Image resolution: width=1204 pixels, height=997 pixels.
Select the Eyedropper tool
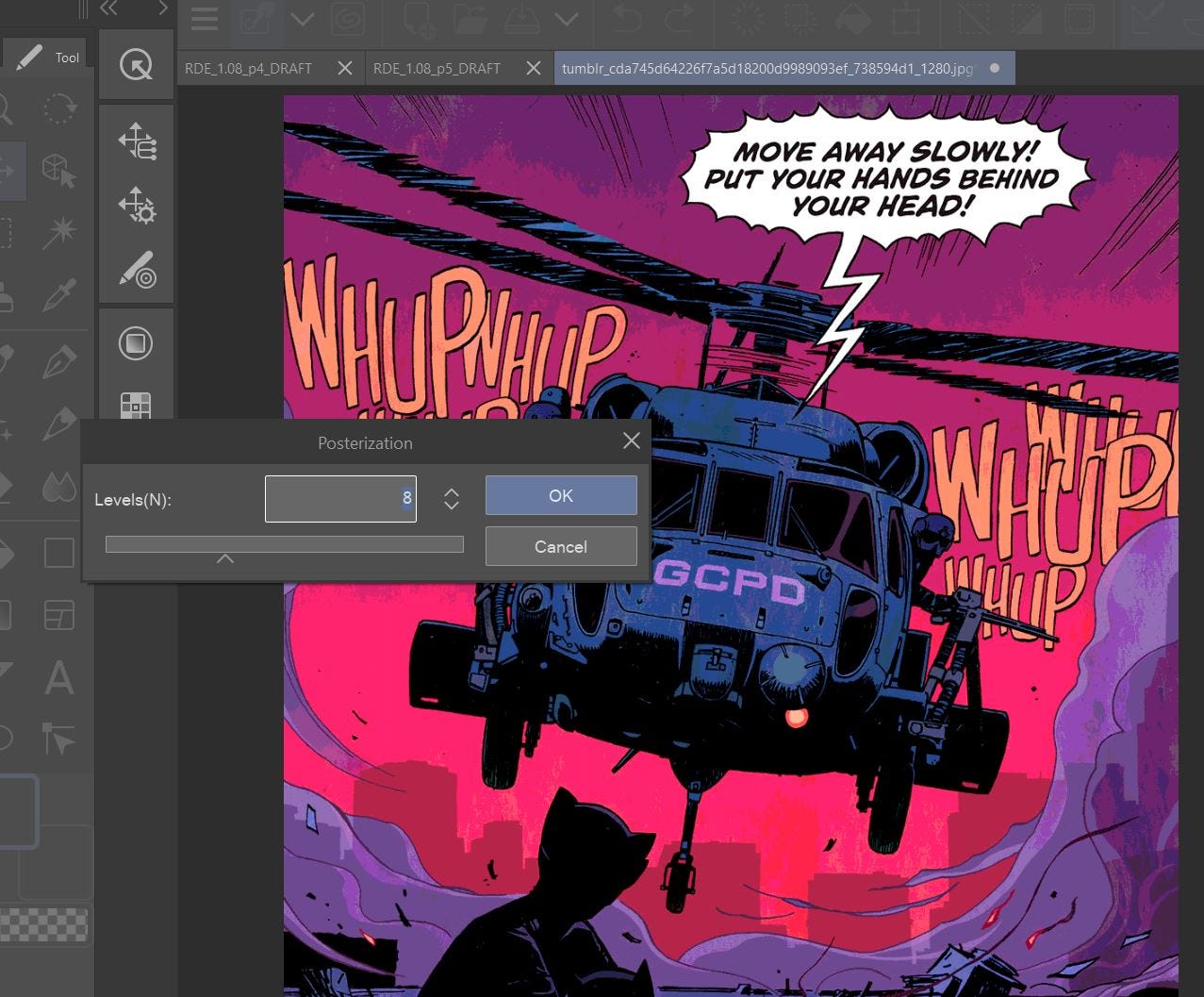point(58,296)
